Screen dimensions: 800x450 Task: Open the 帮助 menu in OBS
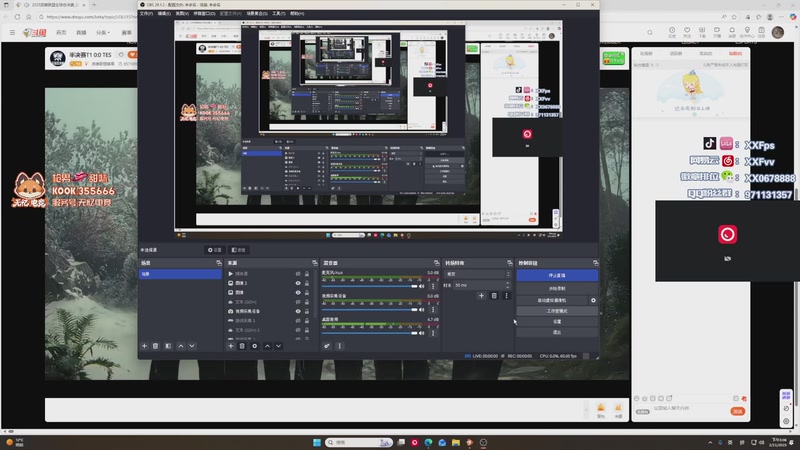[x=297, y=14]
